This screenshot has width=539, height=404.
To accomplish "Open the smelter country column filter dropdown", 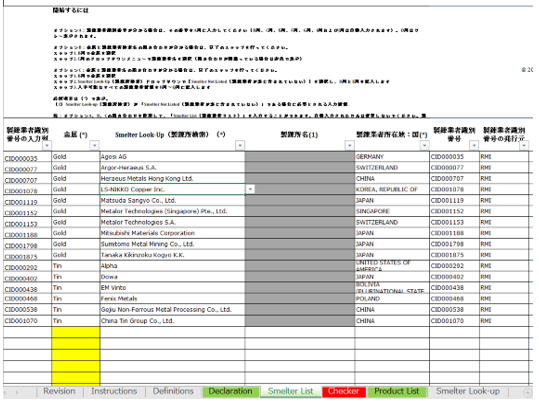I will (x=424, y=146).
